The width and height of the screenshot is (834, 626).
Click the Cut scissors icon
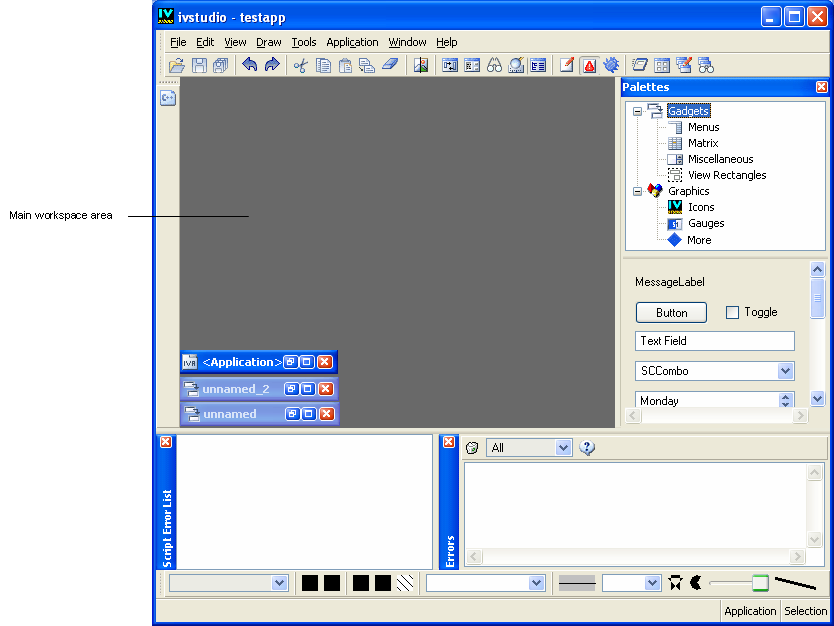coord(300,66)
